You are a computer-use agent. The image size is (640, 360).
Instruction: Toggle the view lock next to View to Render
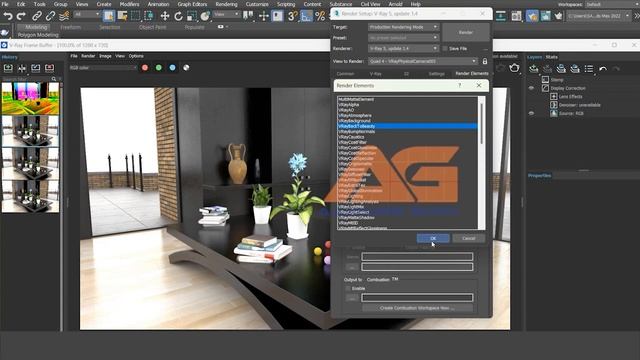(x=484, y=61)
